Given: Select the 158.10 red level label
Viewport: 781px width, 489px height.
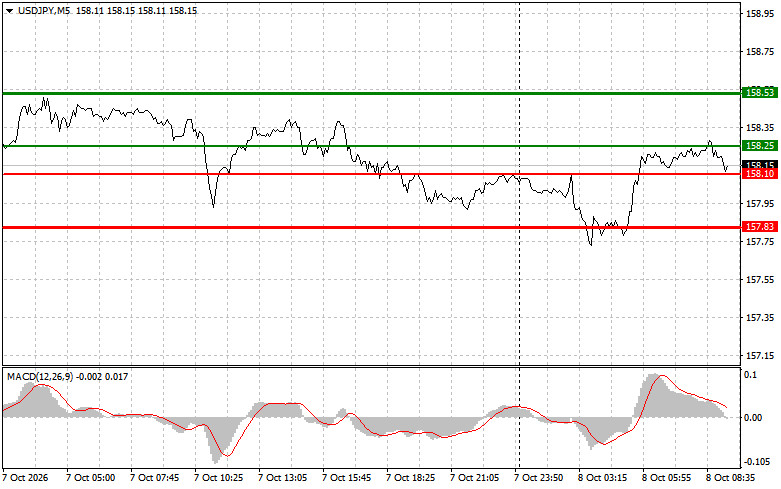Looking at the screenshot, I should (760, 174).
